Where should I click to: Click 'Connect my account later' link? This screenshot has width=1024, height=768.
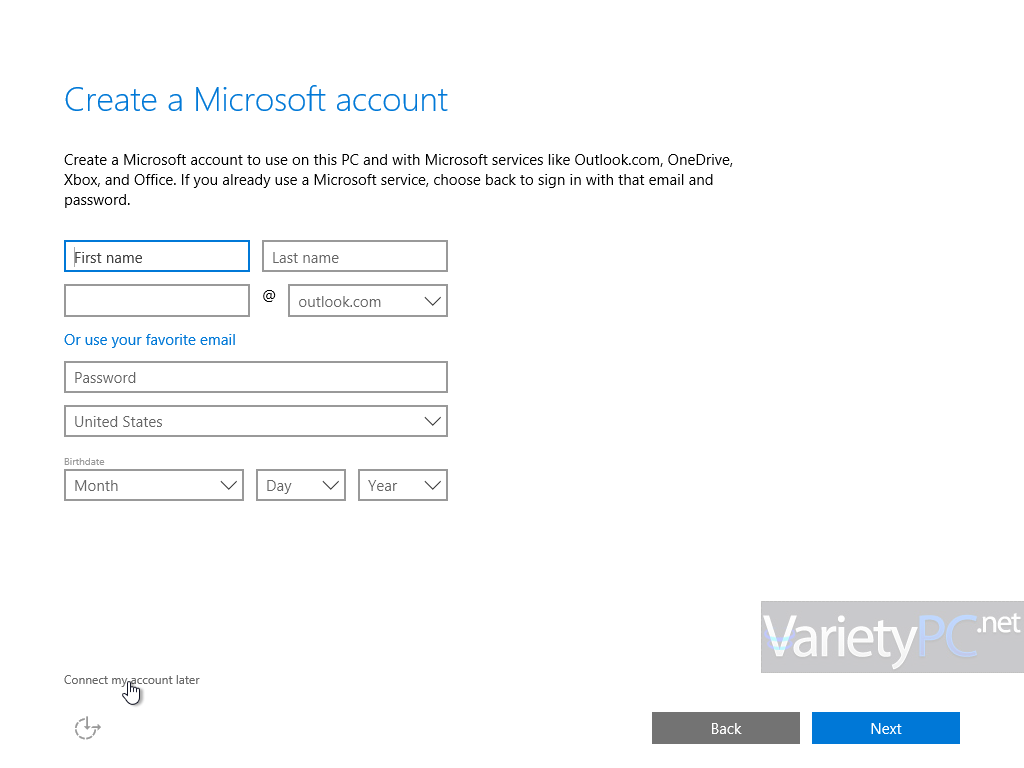(x=131, y=680)
